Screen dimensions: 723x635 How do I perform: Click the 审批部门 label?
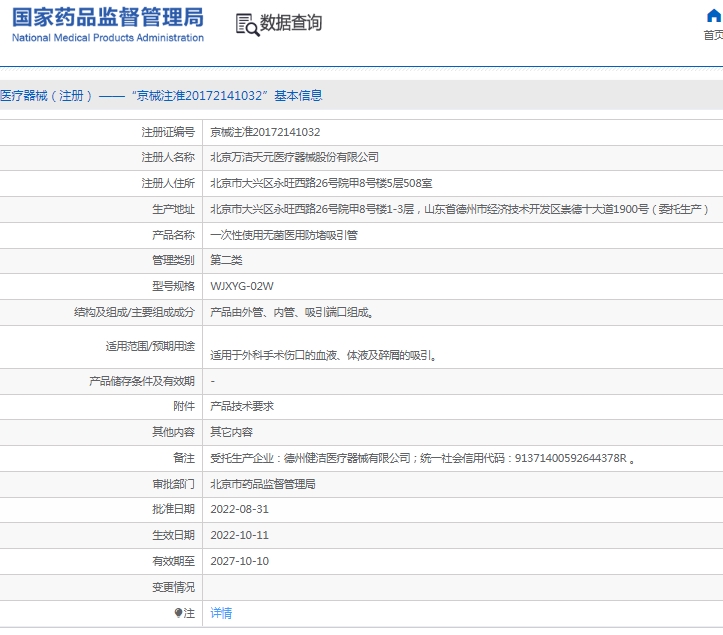tap(174, 484)
